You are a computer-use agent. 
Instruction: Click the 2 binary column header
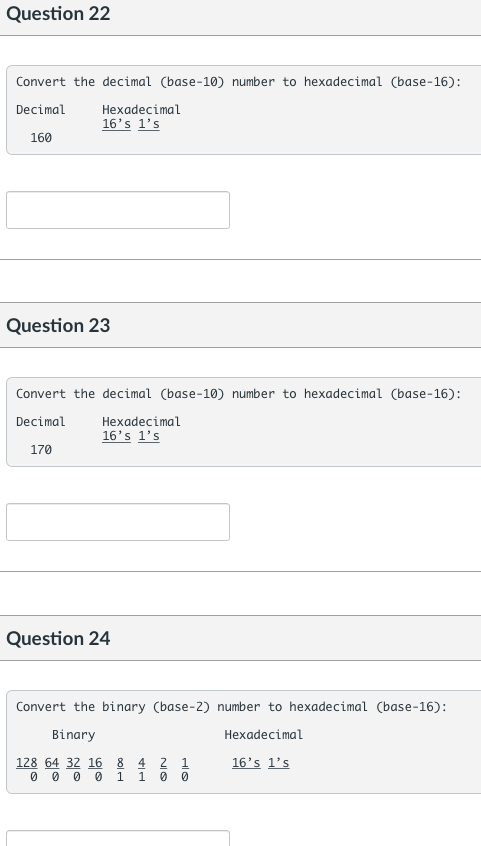click(163, 763)
